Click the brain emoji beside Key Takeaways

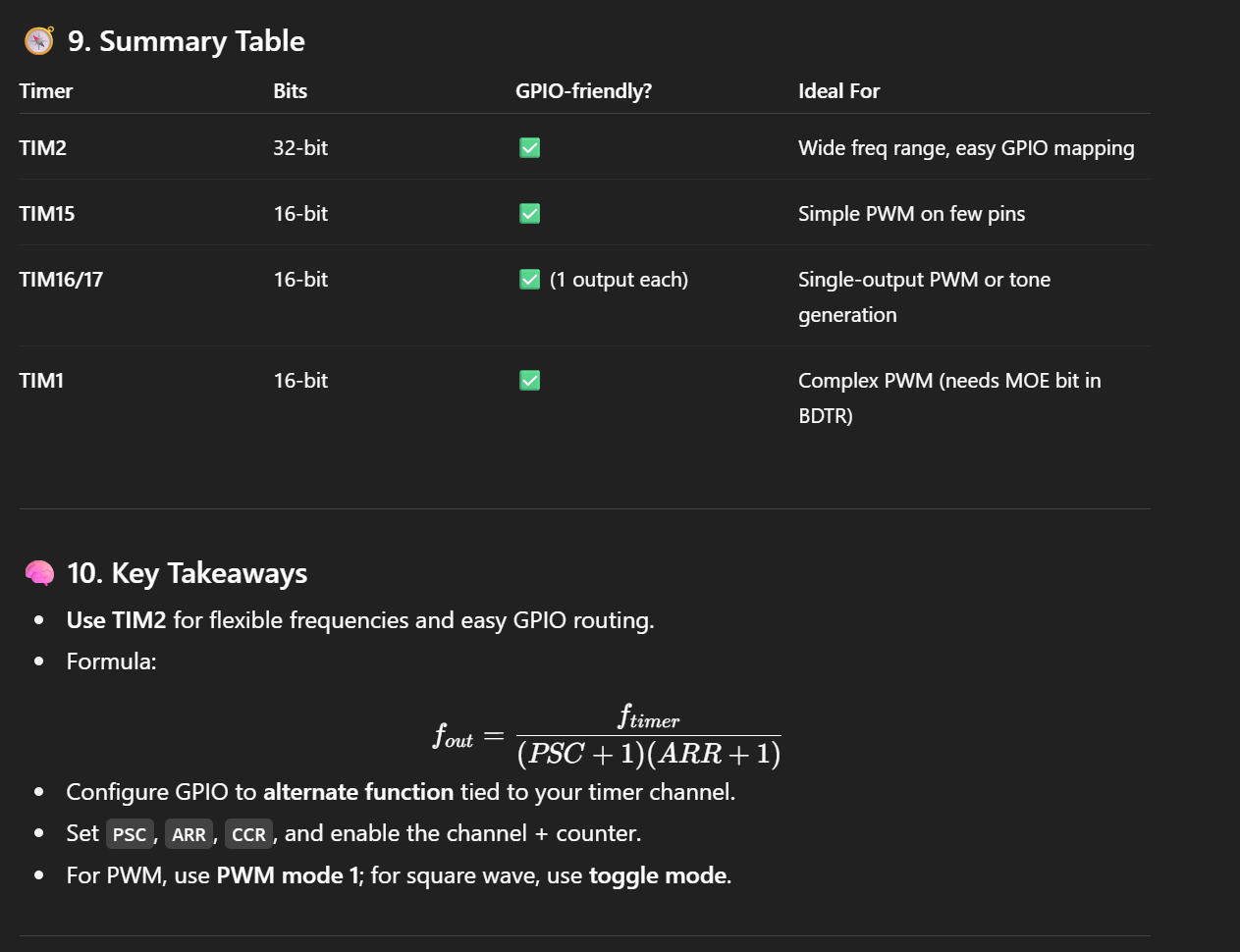click(x=39, y=573)
